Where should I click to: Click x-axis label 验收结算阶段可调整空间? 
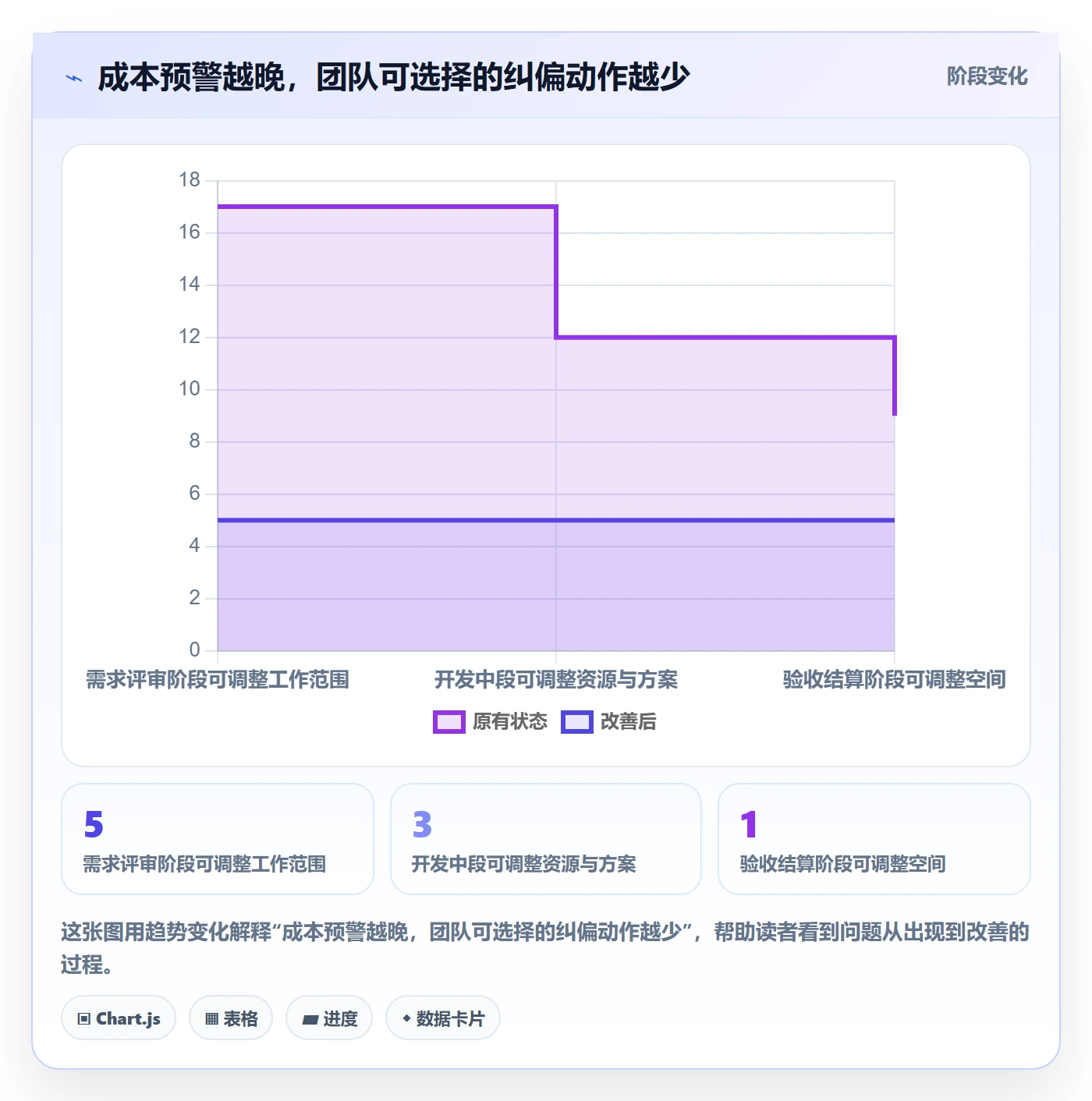tap(895, 680)
